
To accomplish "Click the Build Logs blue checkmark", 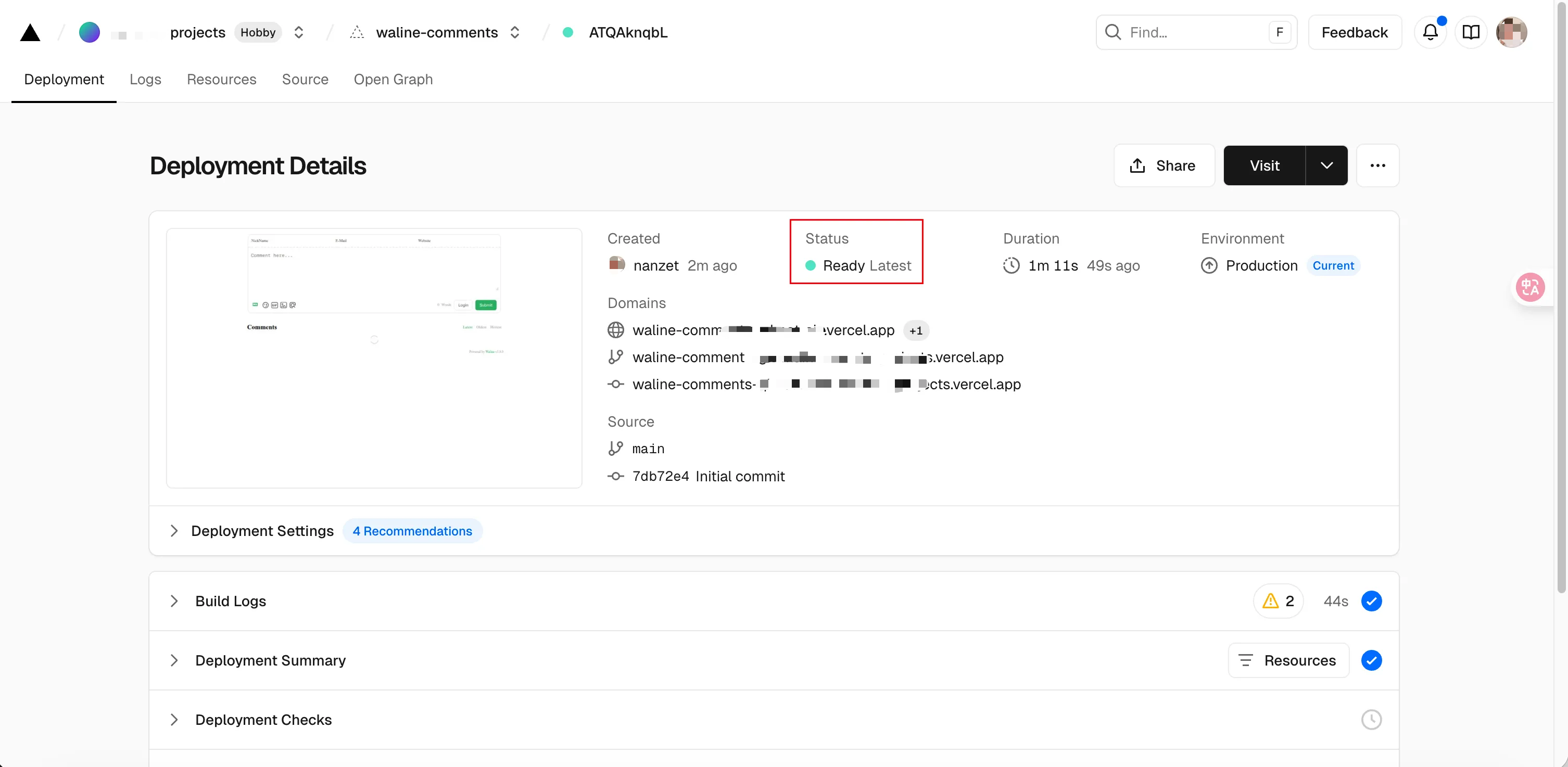I will click(x=1371, y=601).
